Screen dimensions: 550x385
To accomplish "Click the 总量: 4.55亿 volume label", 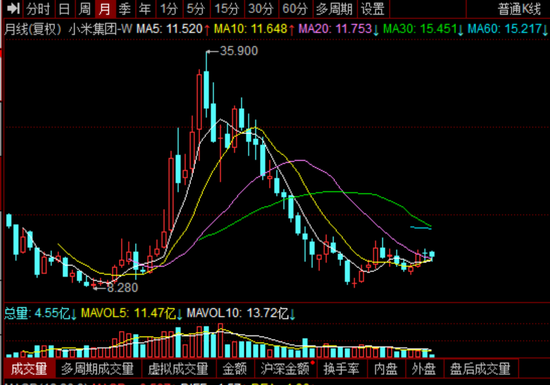I will 40,313.
